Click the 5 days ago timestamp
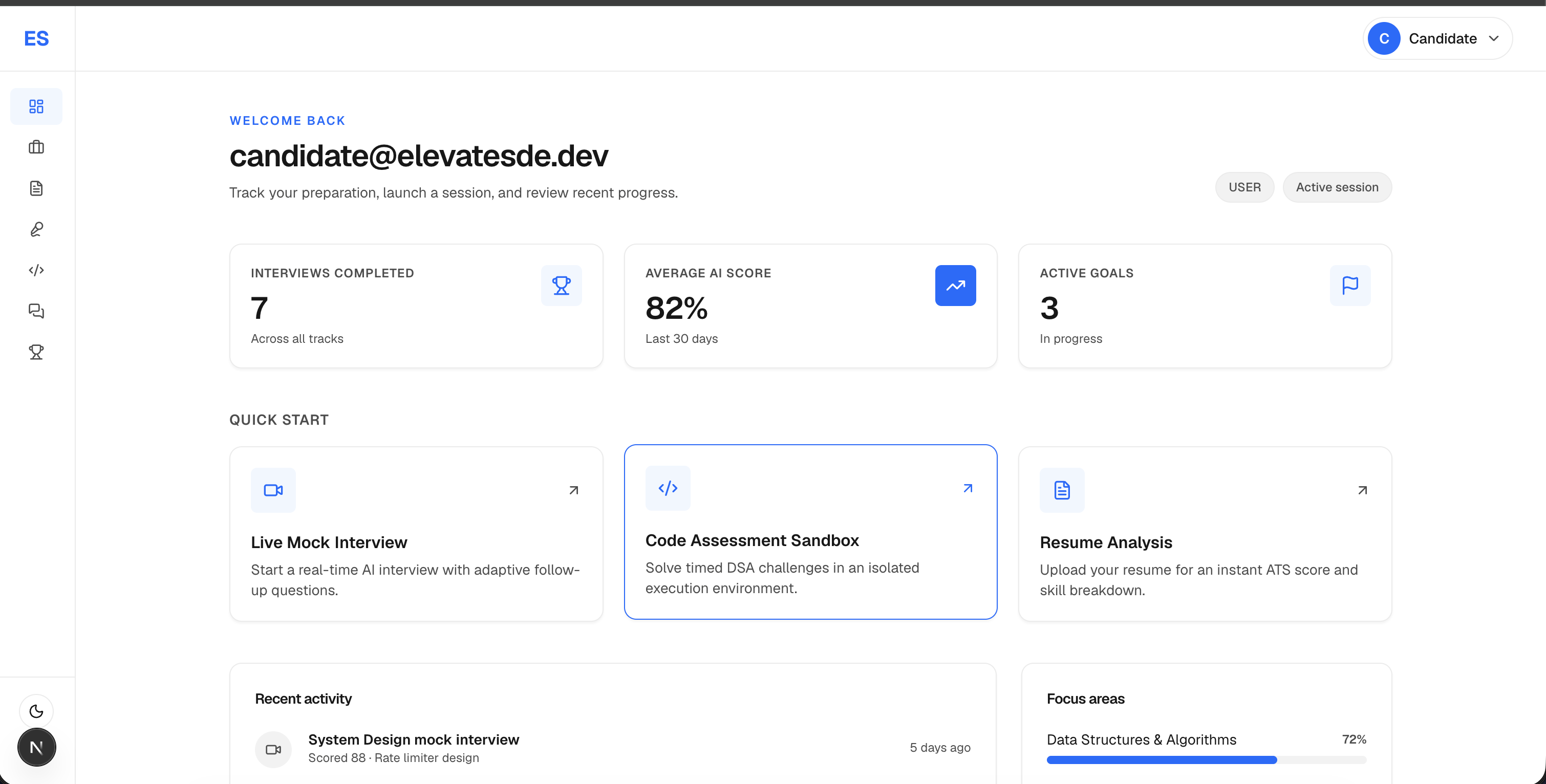 click(940, 748)
